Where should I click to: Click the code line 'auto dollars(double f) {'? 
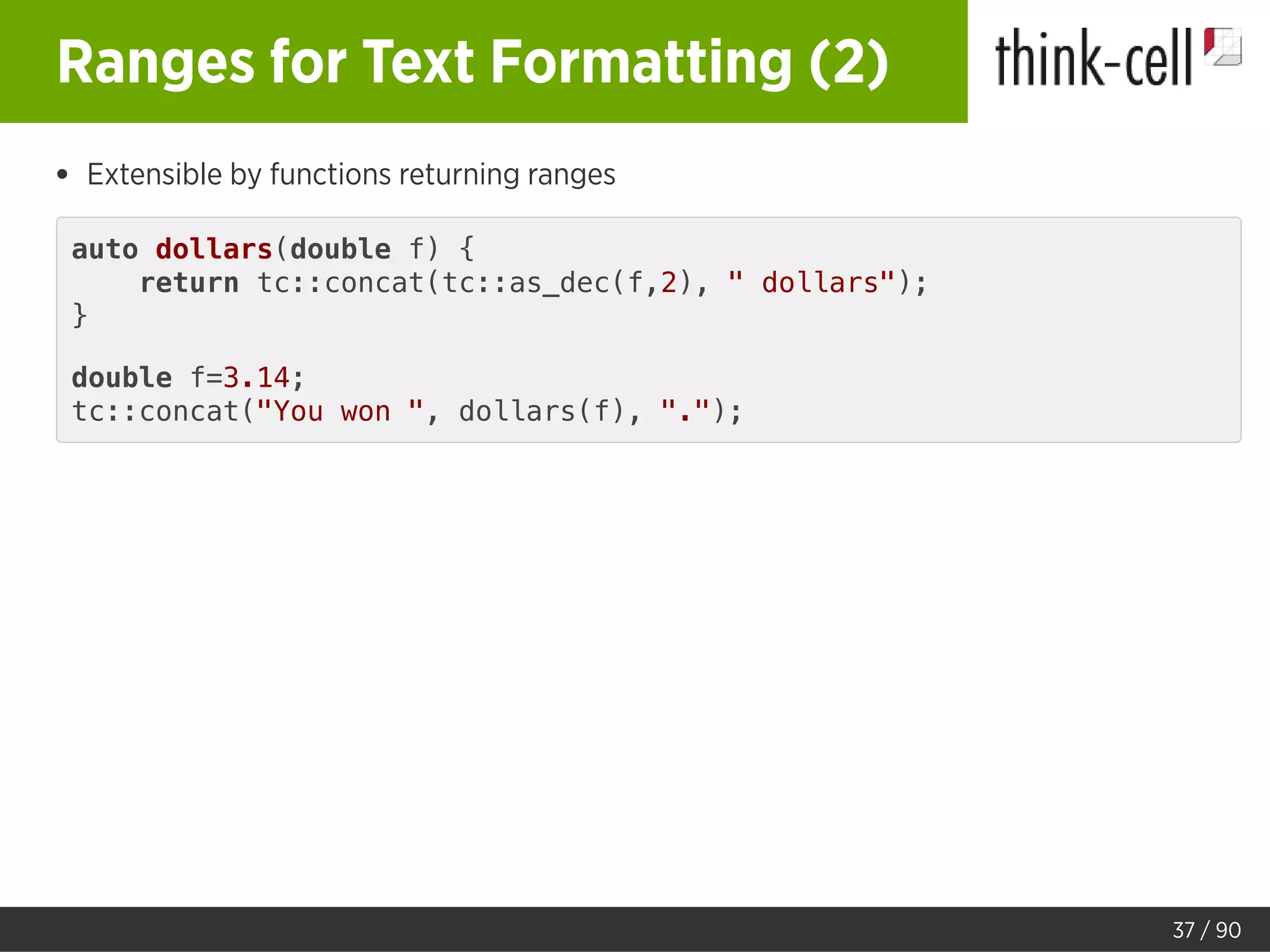tap(273, 249)
